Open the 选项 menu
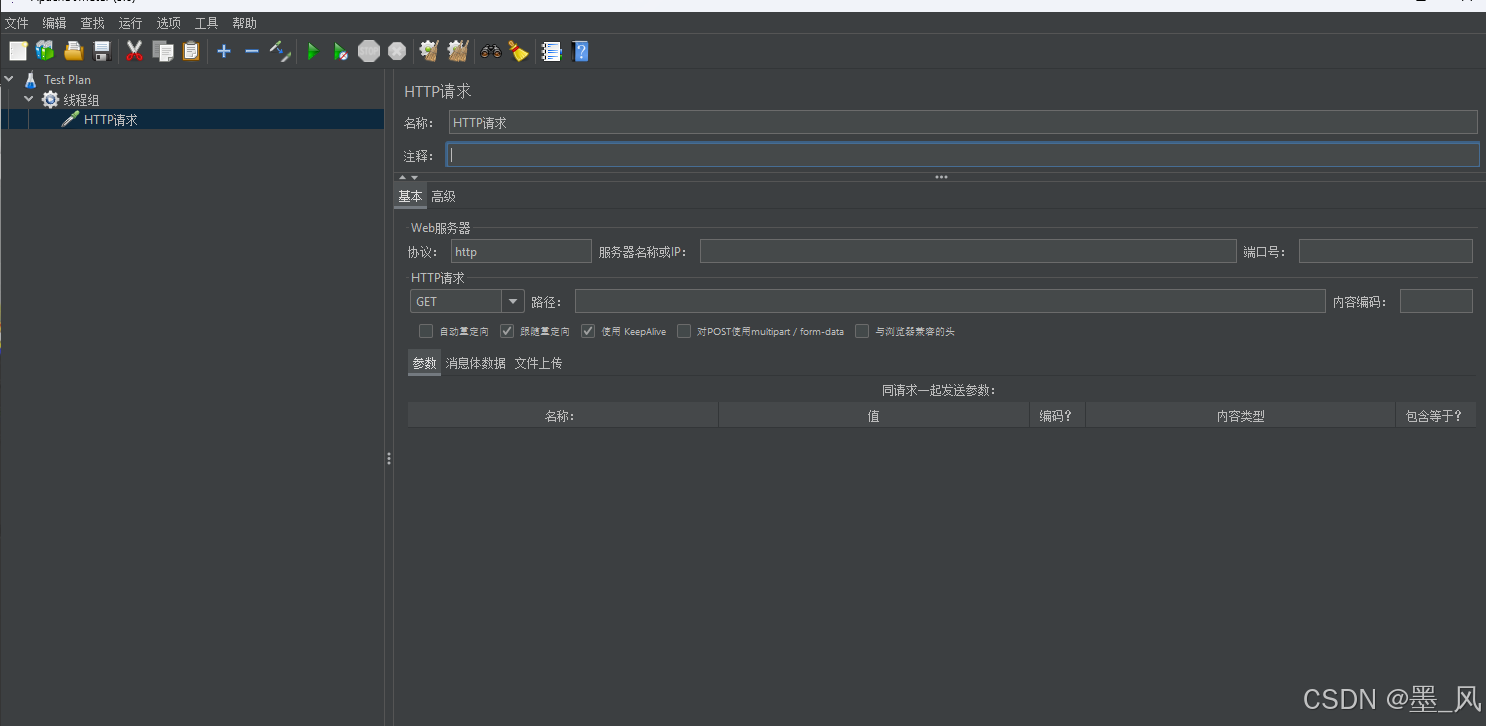Image resolution: width=1486 pixels, height=726 pixels. click(x=168, y=23)
